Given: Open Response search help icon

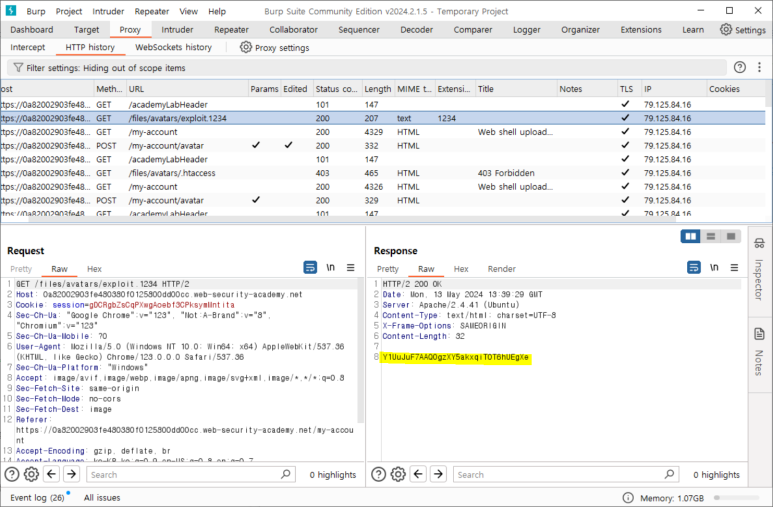Looking at the screenshot, I should pyautogui.click(x=379, y=474).
